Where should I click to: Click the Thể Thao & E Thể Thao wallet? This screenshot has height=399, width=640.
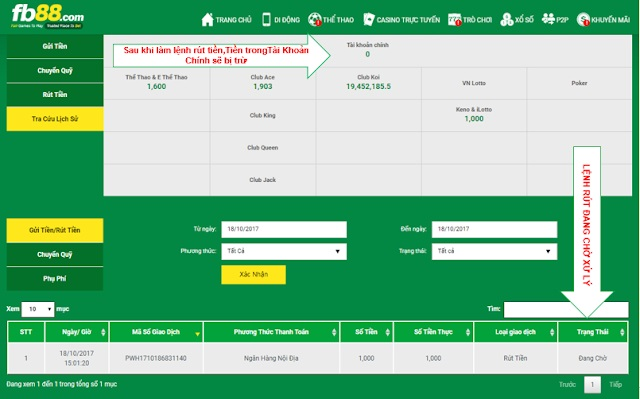coord(156,82)
